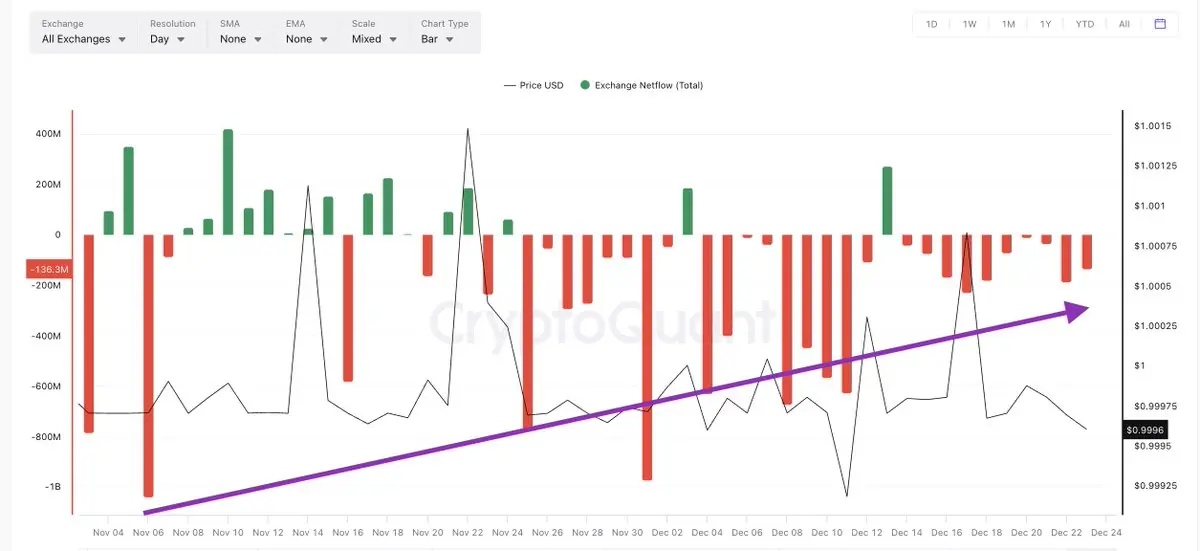Toggle the Exchange Netflow legend dot

[x=585, y=85]
